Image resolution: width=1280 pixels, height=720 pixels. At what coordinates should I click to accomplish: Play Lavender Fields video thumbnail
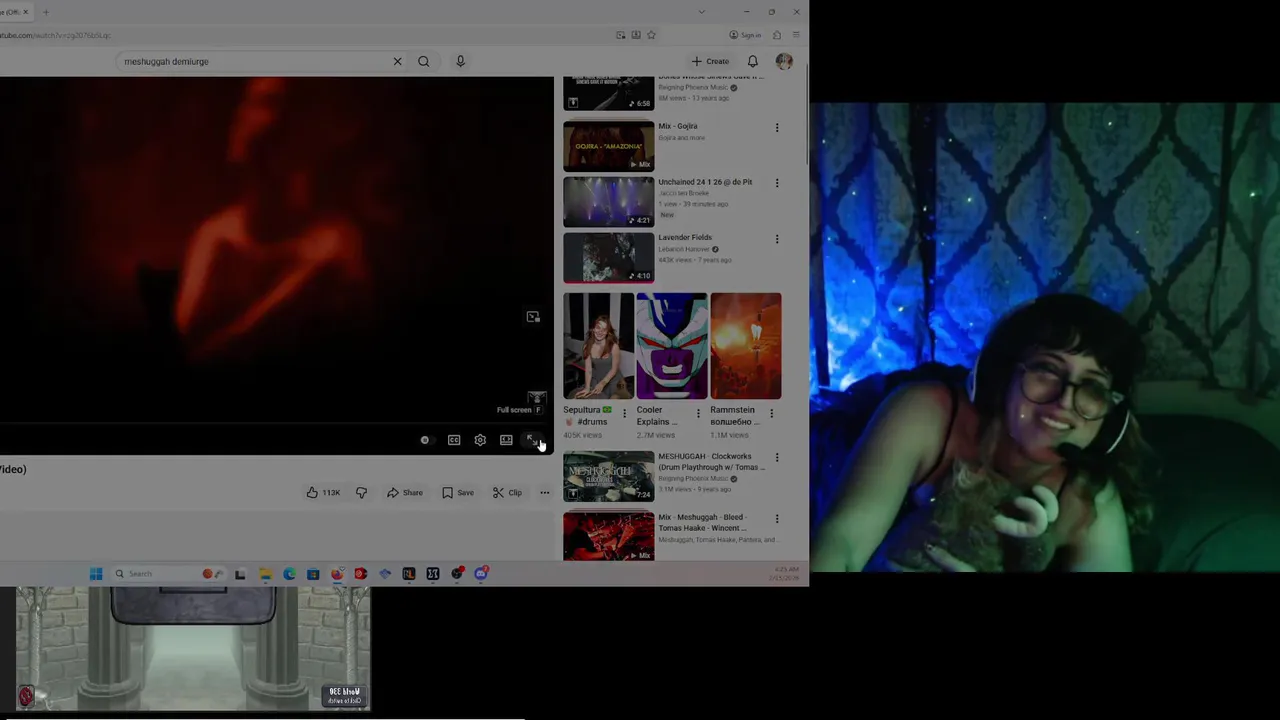point(608,258)
